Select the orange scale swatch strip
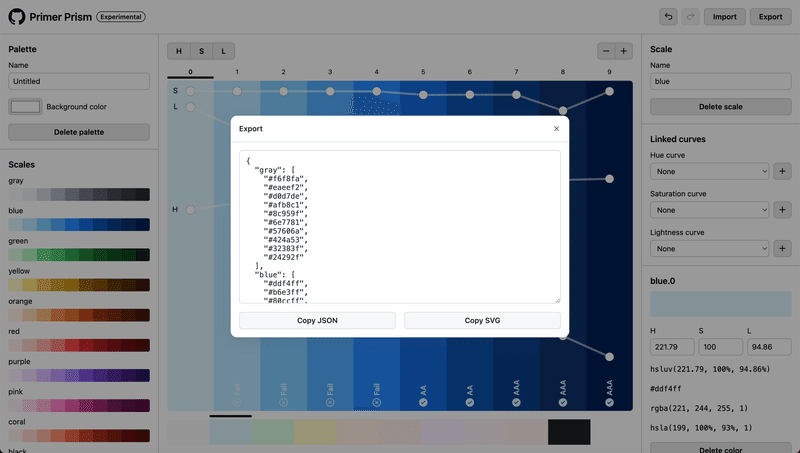Screen dimensions: 800x453 (79, 315)
